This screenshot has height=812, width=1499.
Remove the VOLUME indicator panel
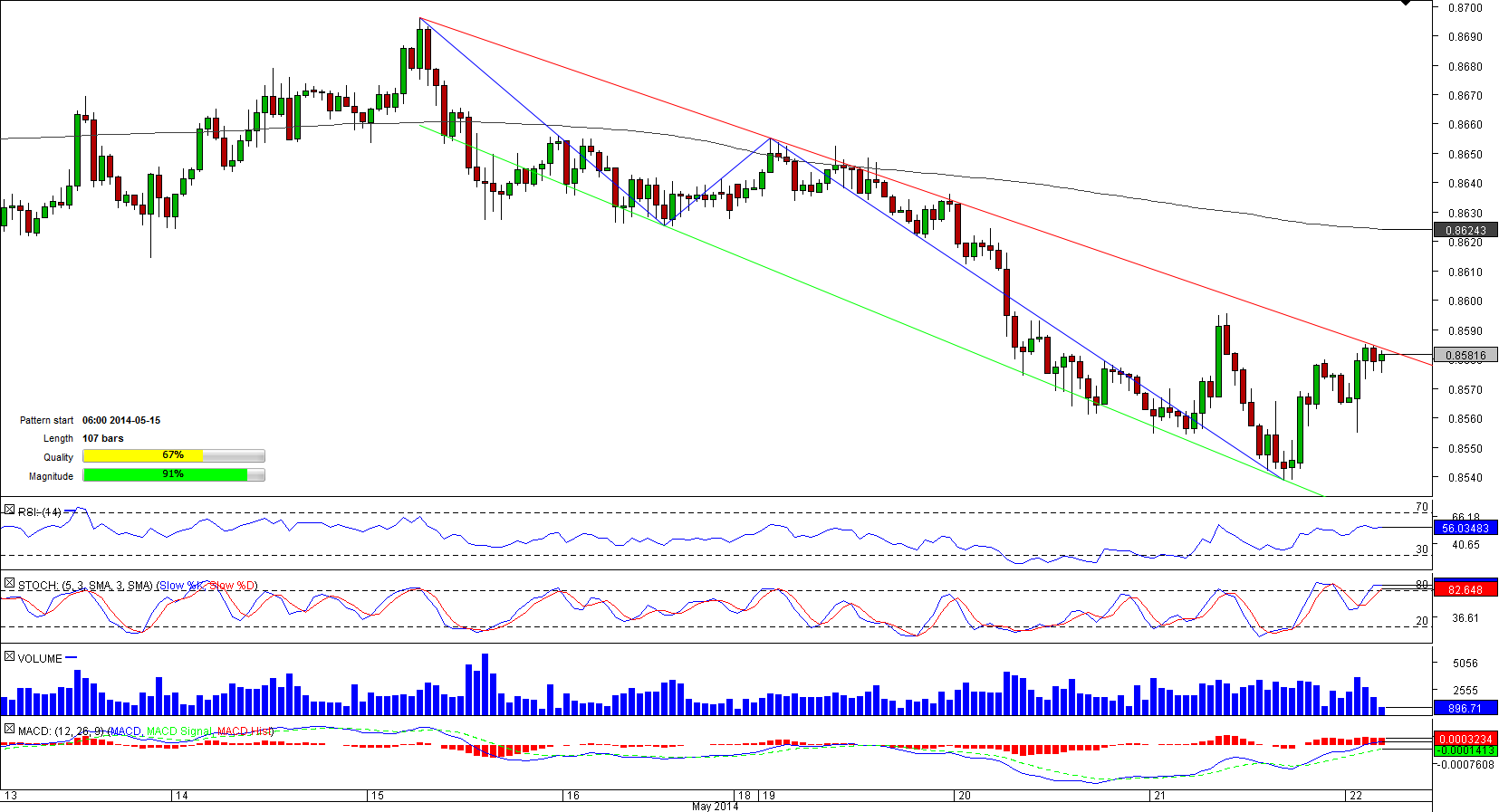point(9,657)
